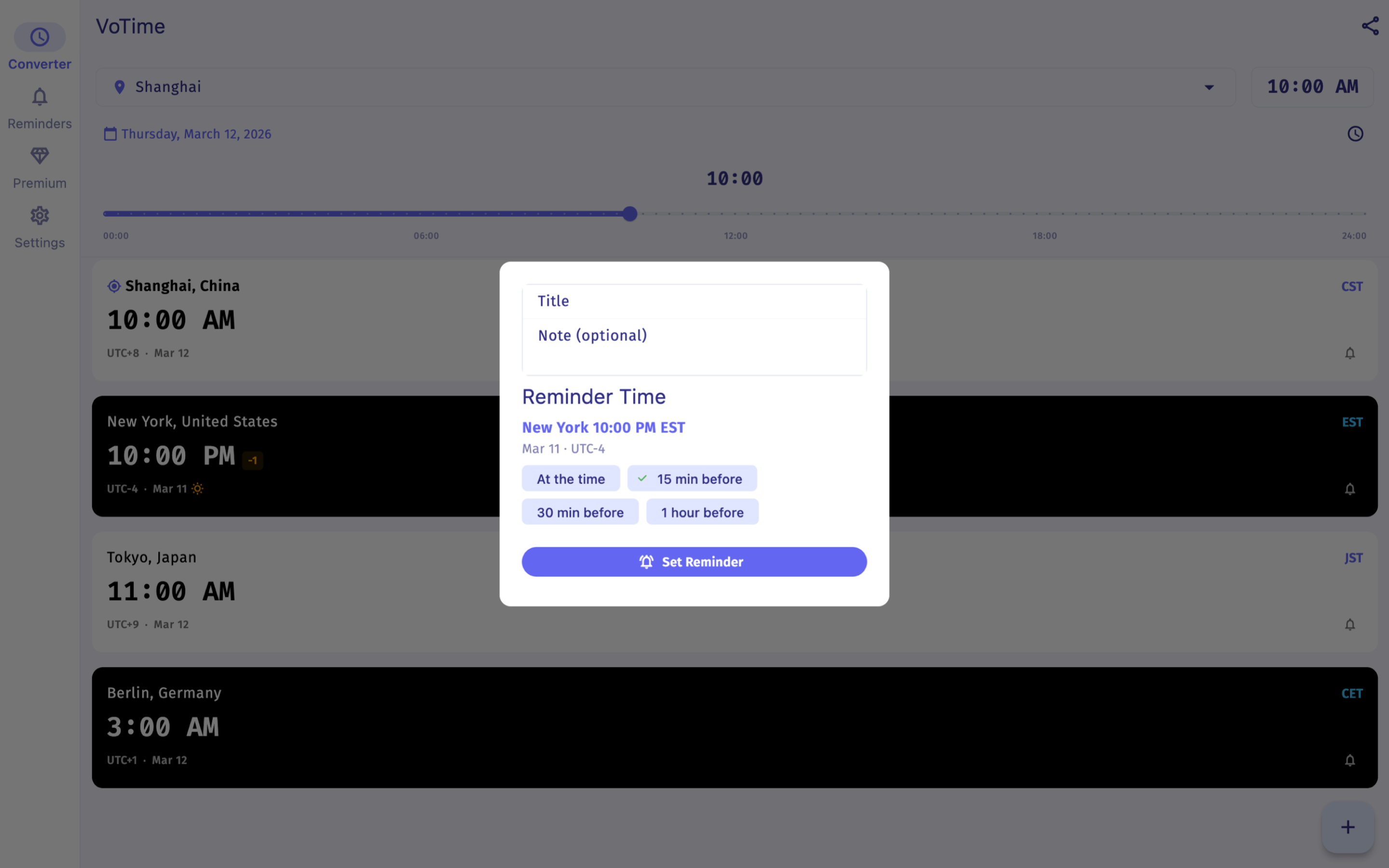Click the 10:00 AM time field
Screen dimensions: 1389x868
tap(1312, 87)
